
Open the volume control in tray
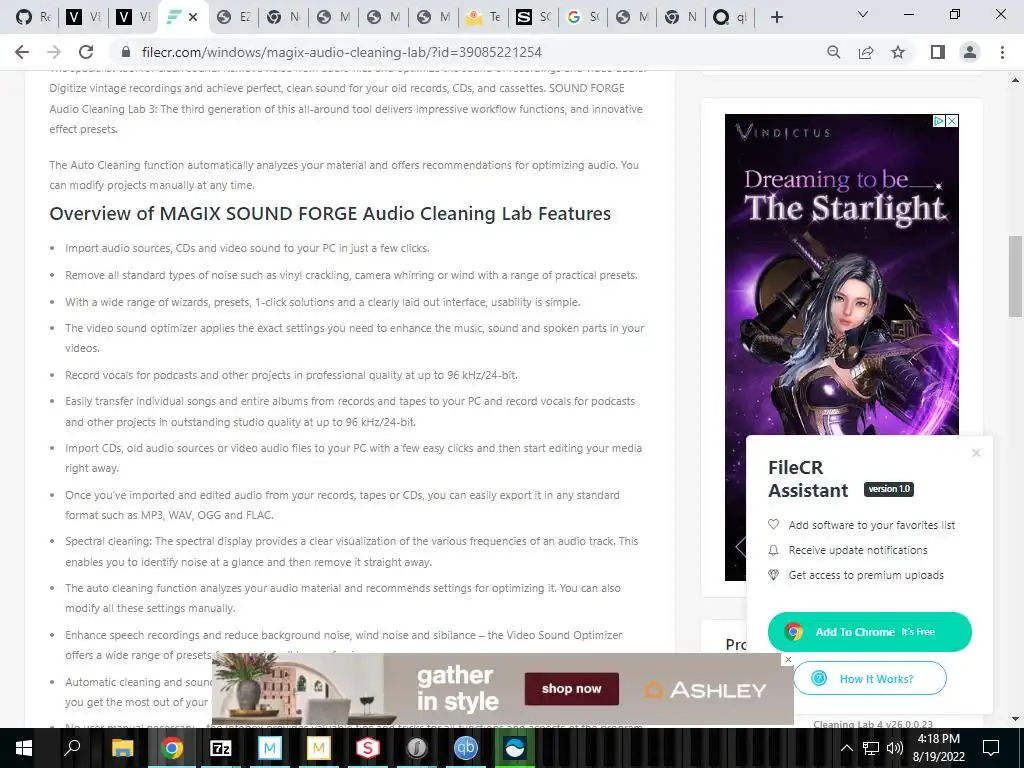coord(894,748)
